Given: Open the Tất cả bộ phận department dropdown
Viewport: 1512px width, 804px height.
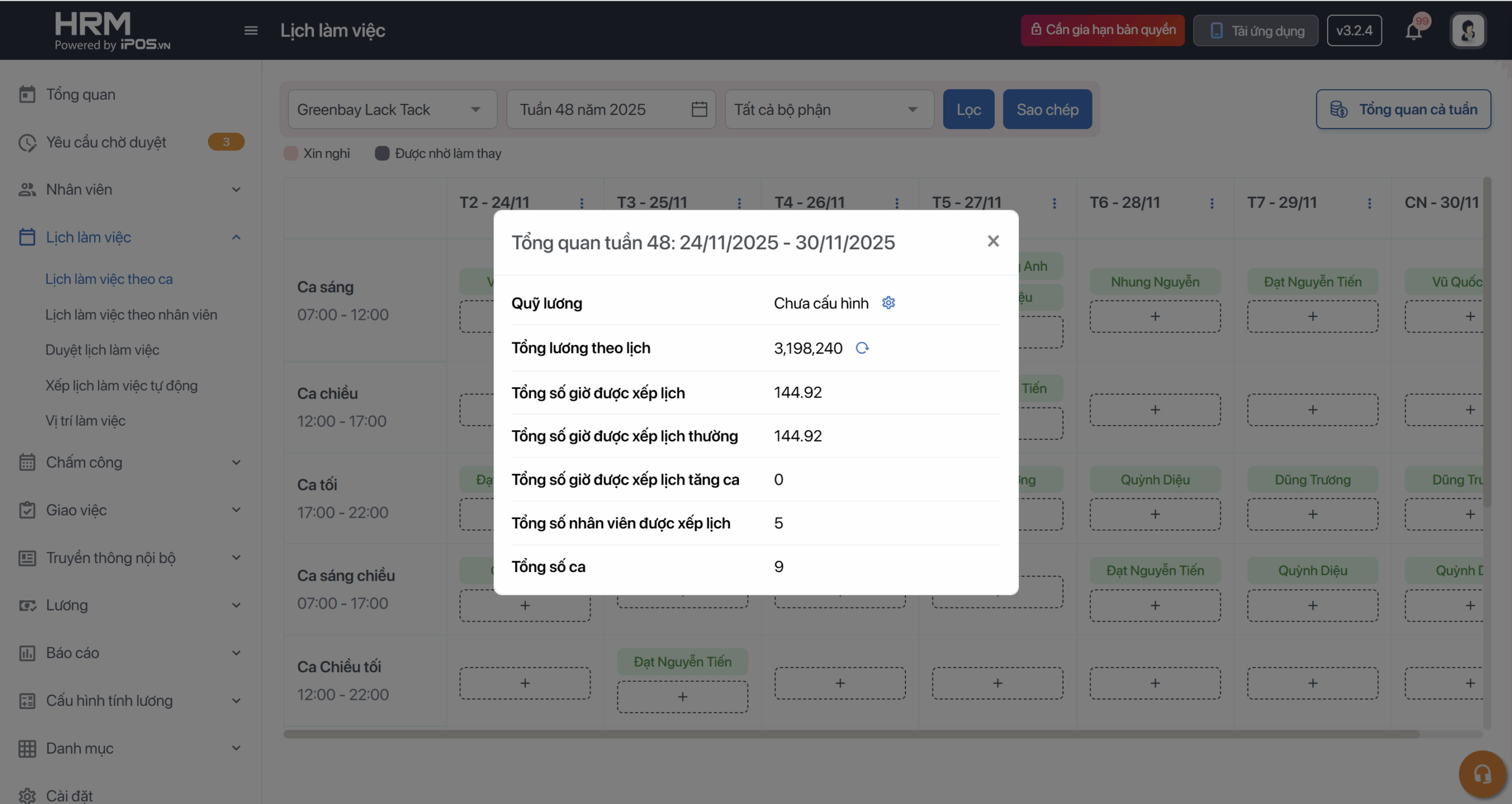Looking at the screenshot, I should coord(829,109).
